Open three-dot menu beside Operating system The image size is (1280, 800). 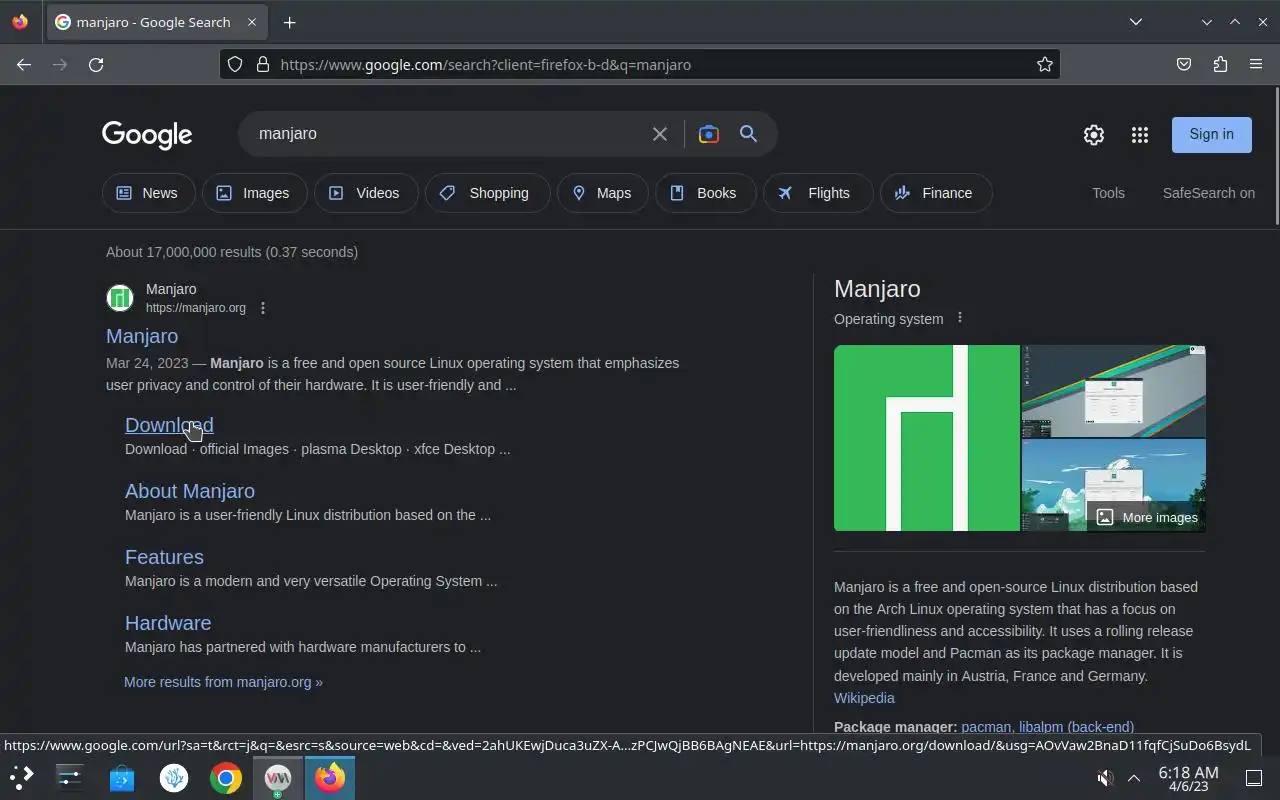(960, 318)
